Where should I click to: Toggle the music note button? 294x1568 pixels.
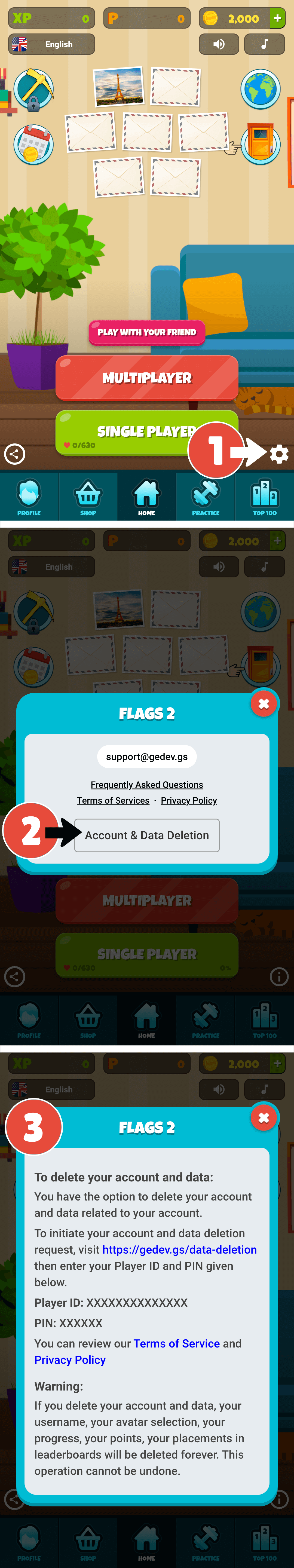(264, 44)
